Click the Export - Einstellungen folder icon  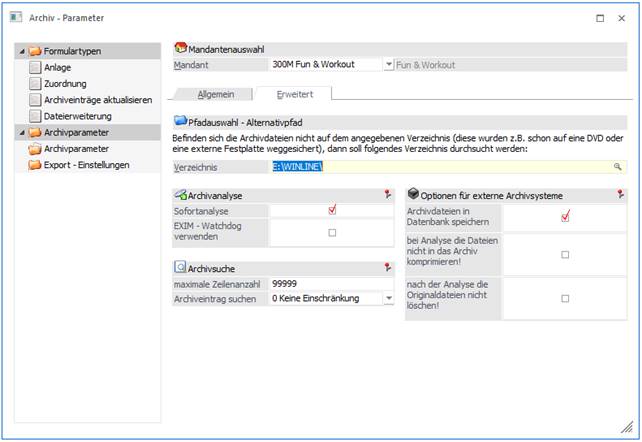[x=35, y=165]
